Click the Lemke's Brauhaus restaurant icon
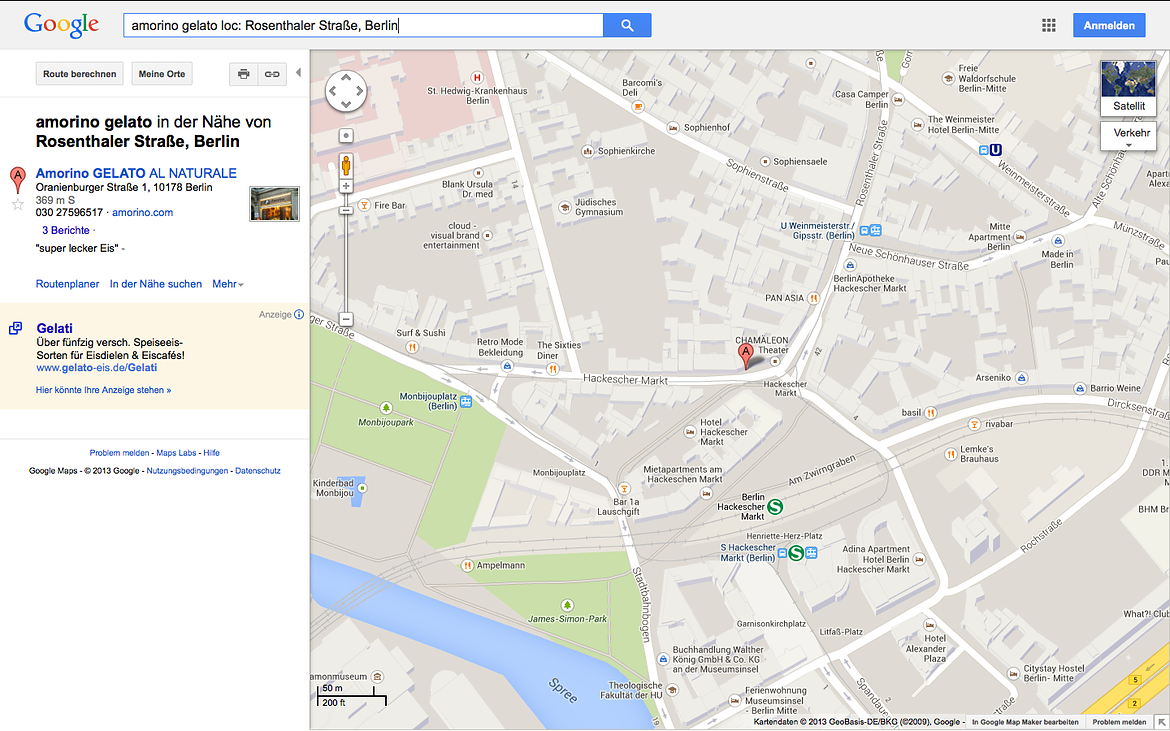Image resolution: width=1170 pixels, height=731 pixels. click(x=950, y=454)
